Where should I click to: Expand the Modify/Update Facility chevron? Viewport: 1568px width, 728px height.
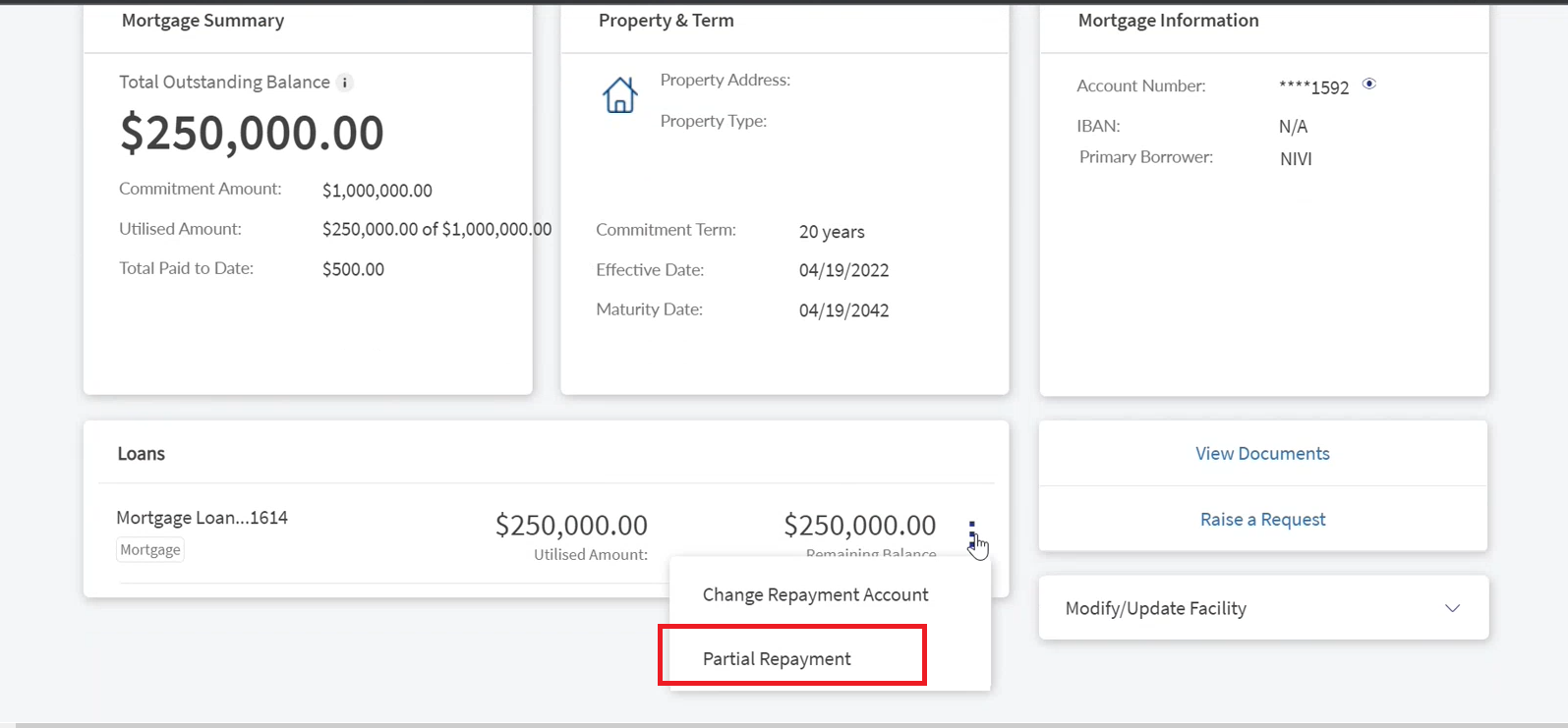click(1452, 608)
